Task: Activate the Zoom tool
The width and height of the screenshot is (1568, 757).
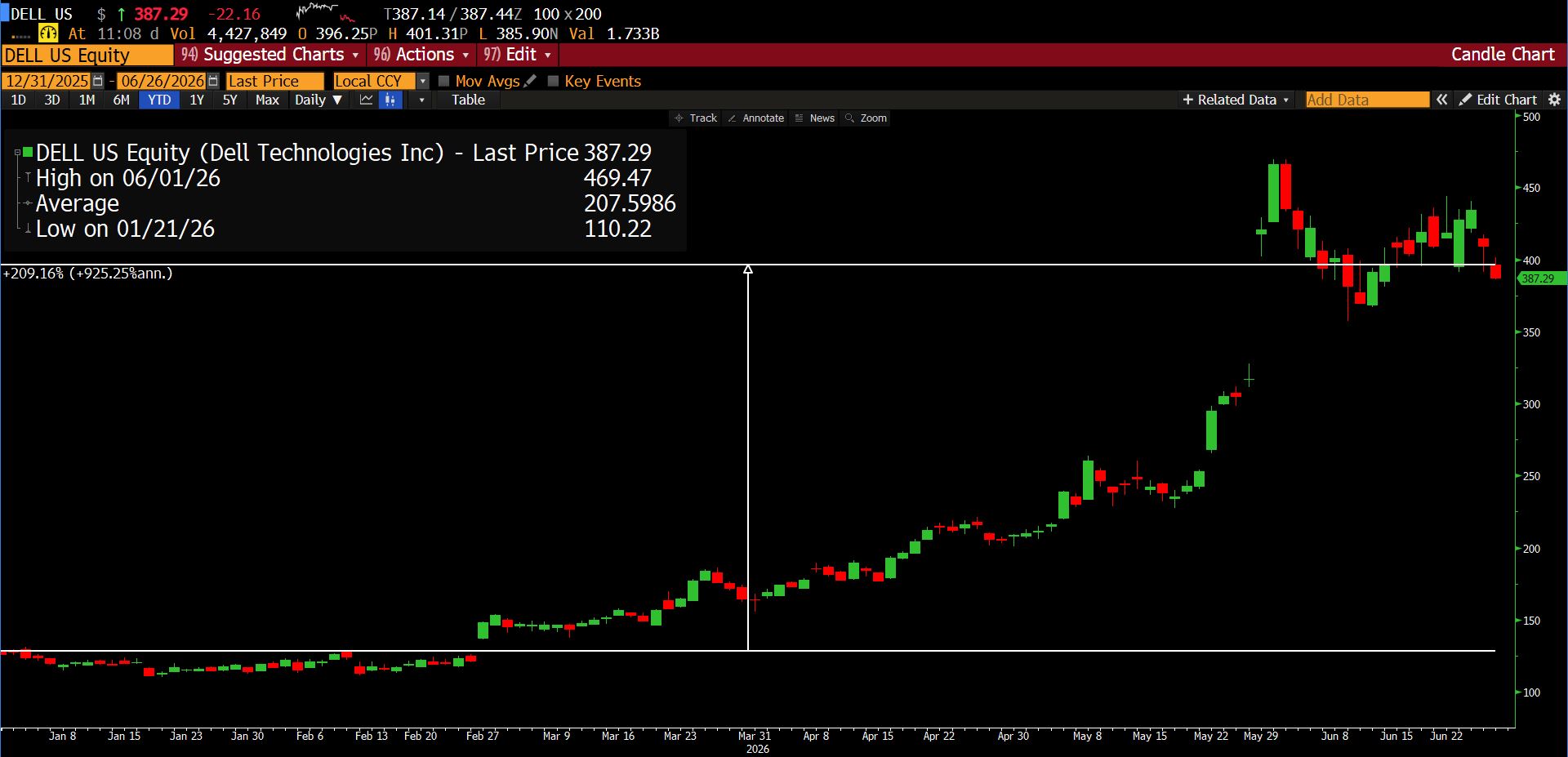Action: click(866, 118)
